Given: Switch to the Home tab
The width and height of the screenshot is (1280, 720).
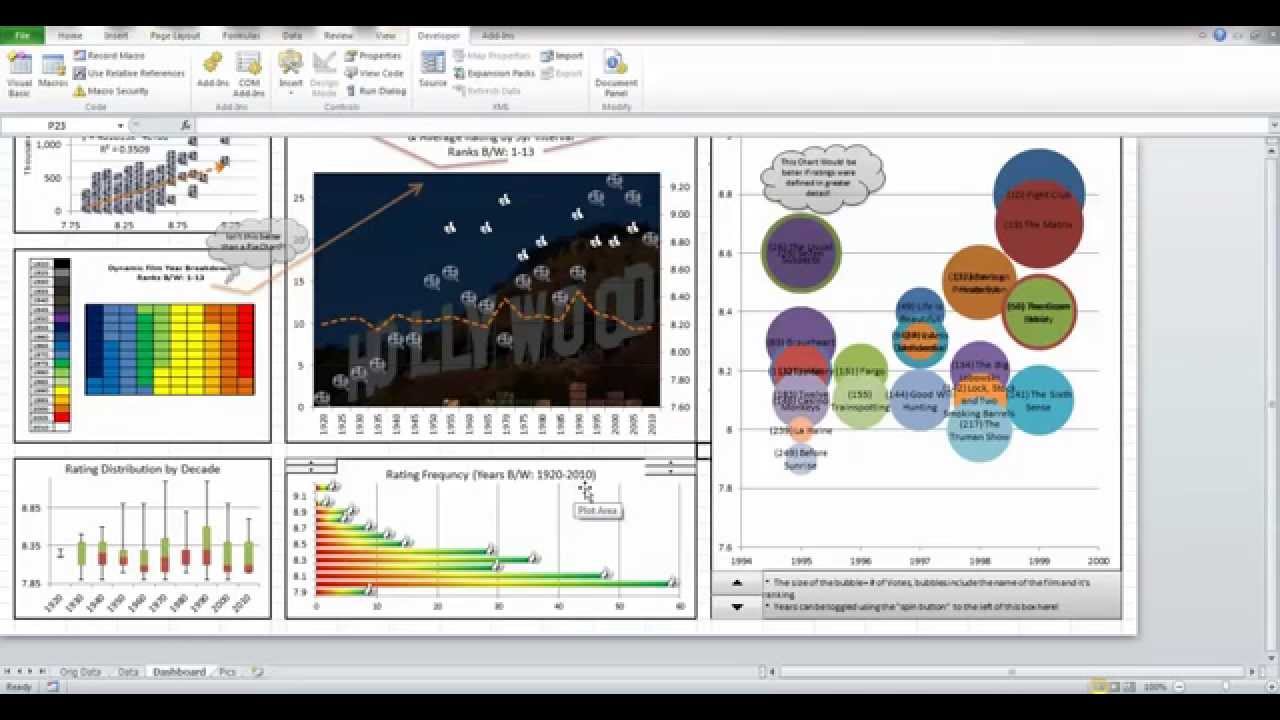Looking at the screenshot, I should 70,35.
